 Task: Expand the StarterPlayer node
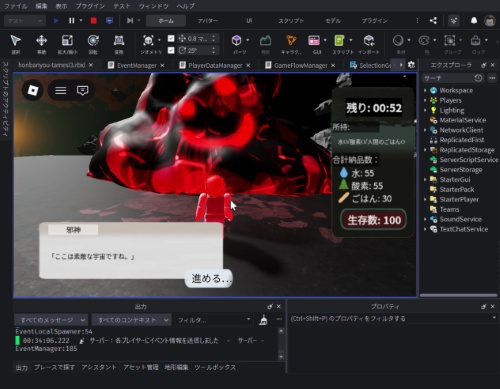point(425,199)
